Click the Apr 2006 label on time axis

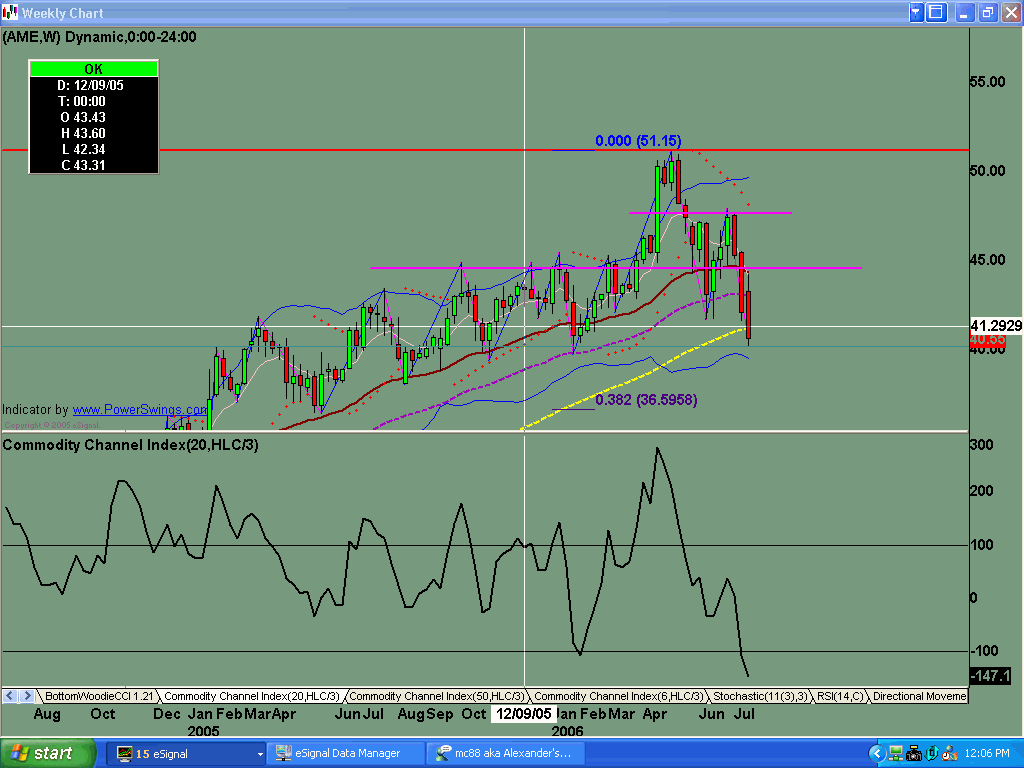click(654, 714)
